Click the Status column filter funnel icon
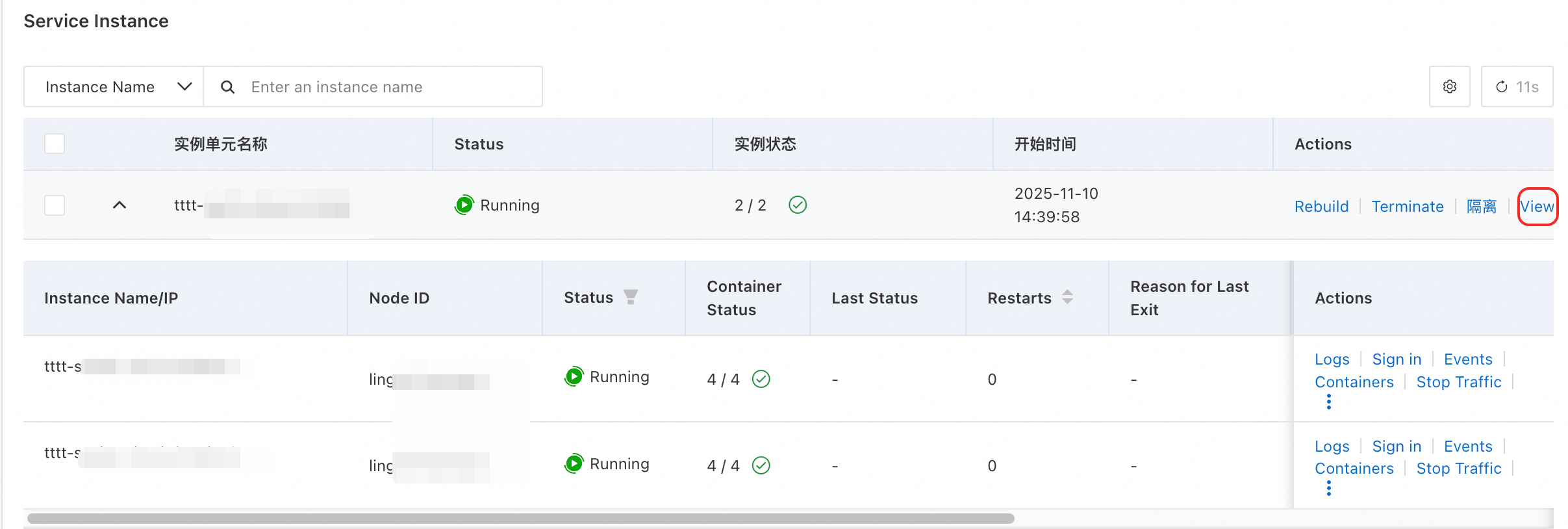Viewport: 1568px width, 529px height. pos(630,297)
